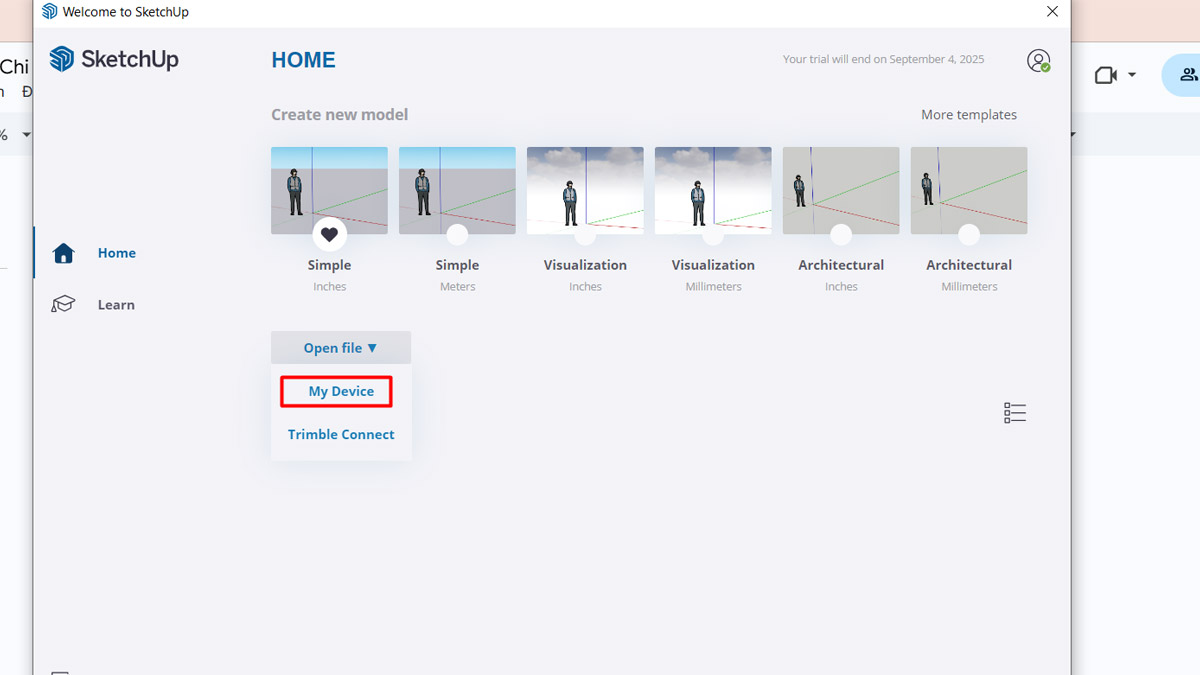Click the Home house icon
The image size is (1200, 675).
click(x=64, y=253)
